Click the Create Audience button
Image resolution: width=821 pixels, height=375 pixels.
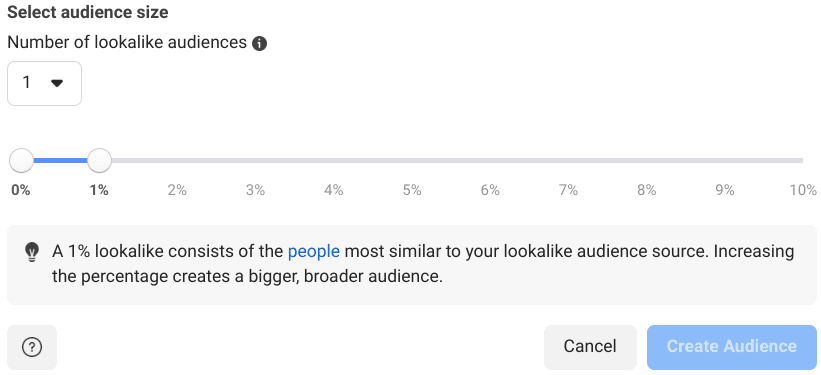[731, 347]
